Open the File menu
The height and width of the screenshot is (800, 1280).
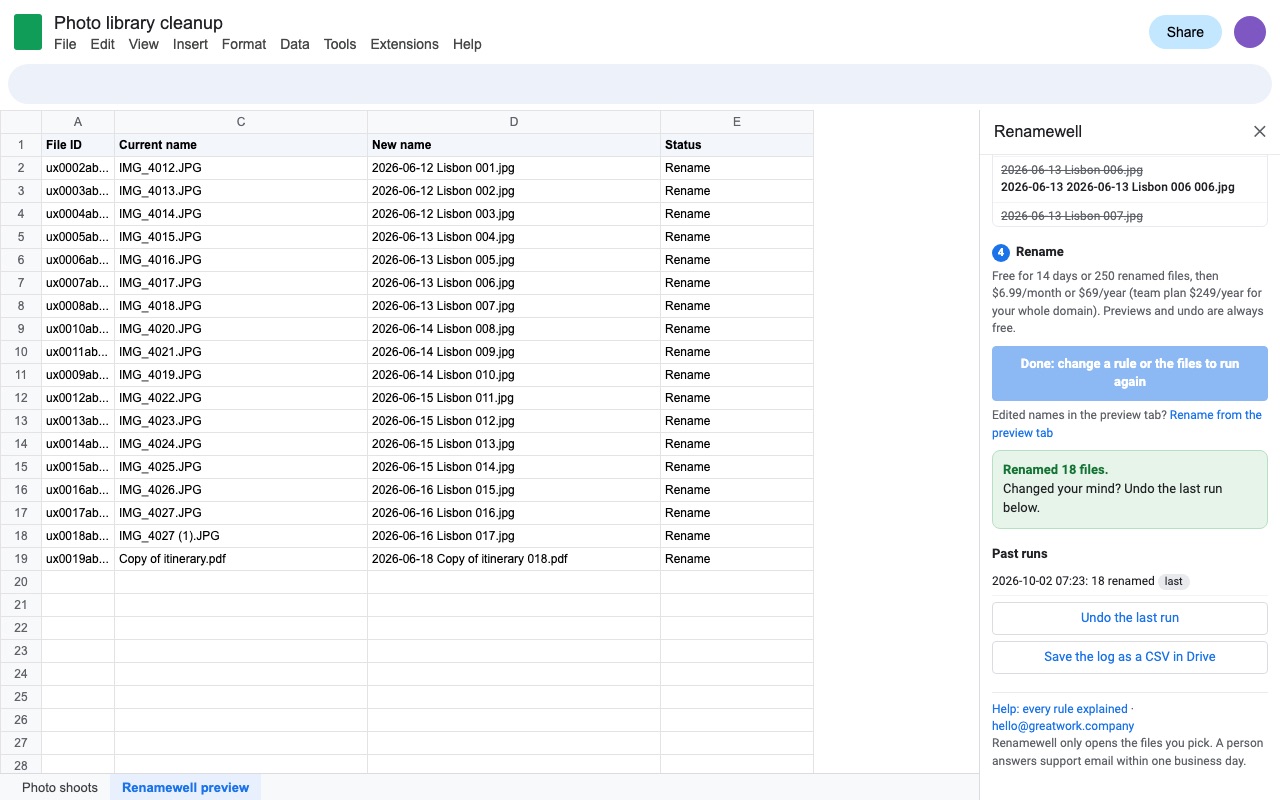(65, 44)
